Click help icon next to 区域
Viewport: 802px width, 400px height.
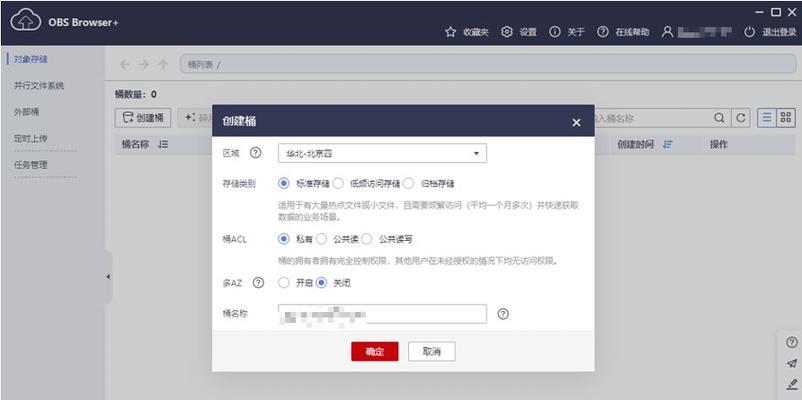(x=255, y=152)
